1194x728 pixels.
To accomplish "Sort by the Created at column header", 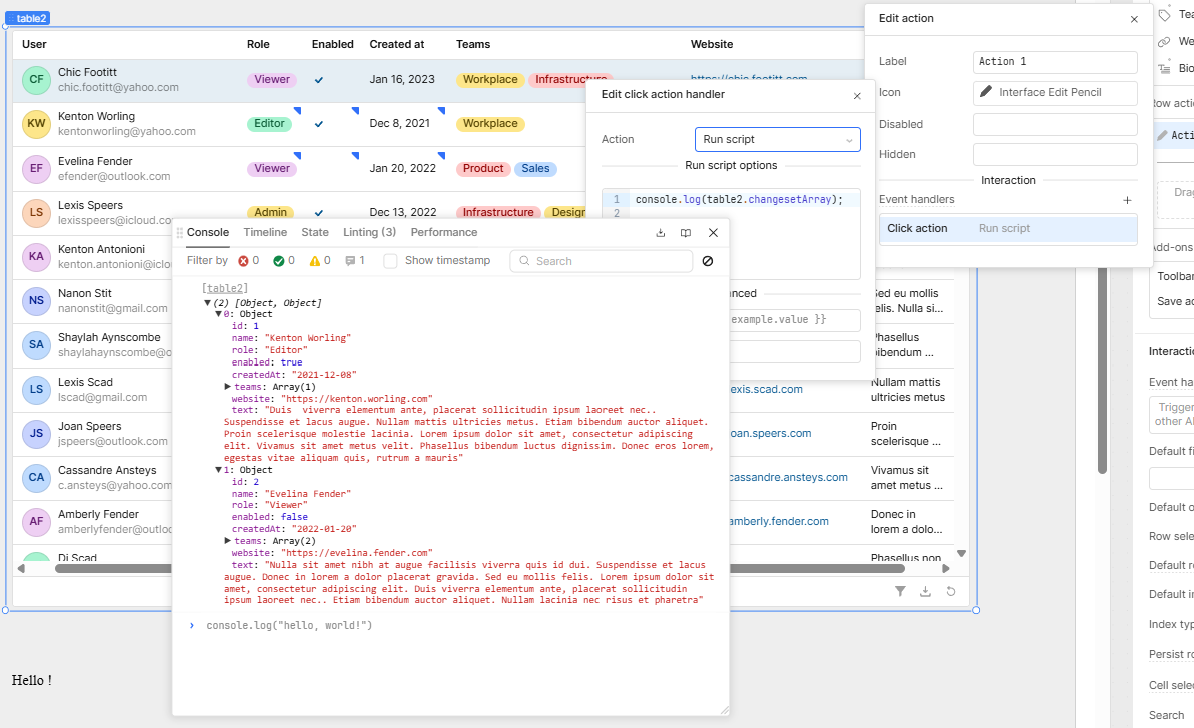I will click(397, 44).
